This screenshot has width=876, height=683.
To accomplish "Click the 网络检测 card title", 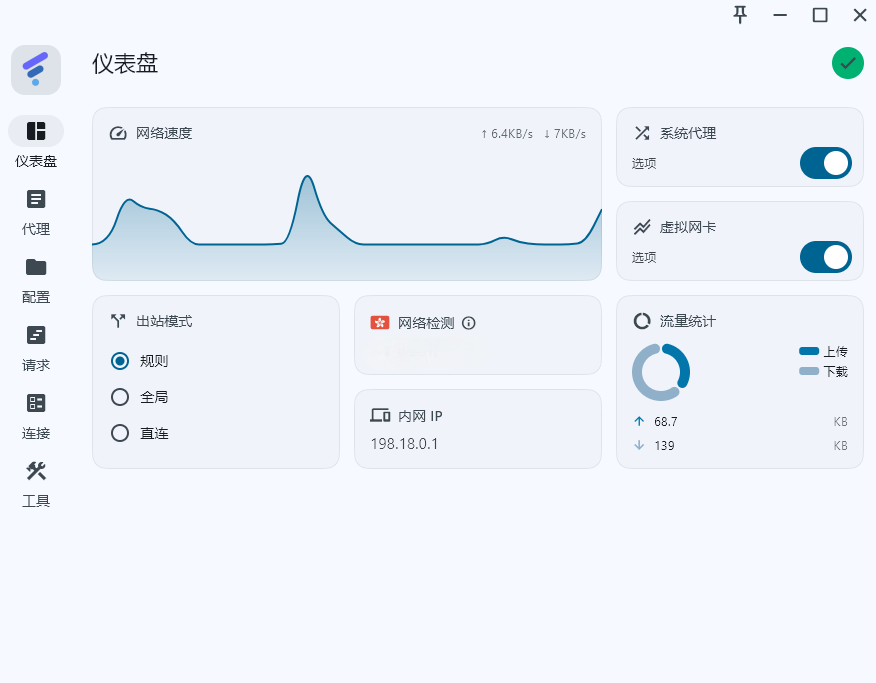I will click(426, 323).
